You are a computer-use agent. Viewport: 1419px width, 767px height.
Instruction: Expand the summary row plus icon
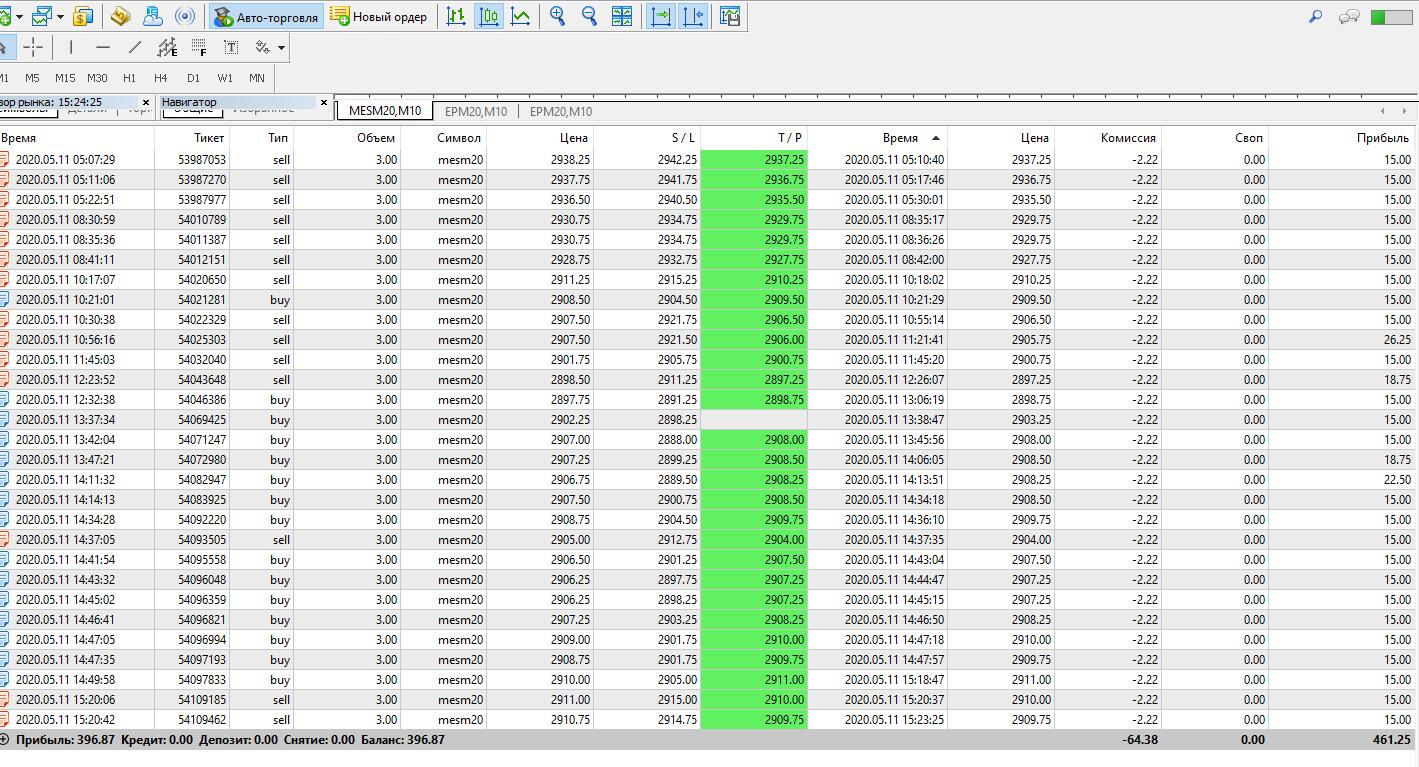coord(5,740)
